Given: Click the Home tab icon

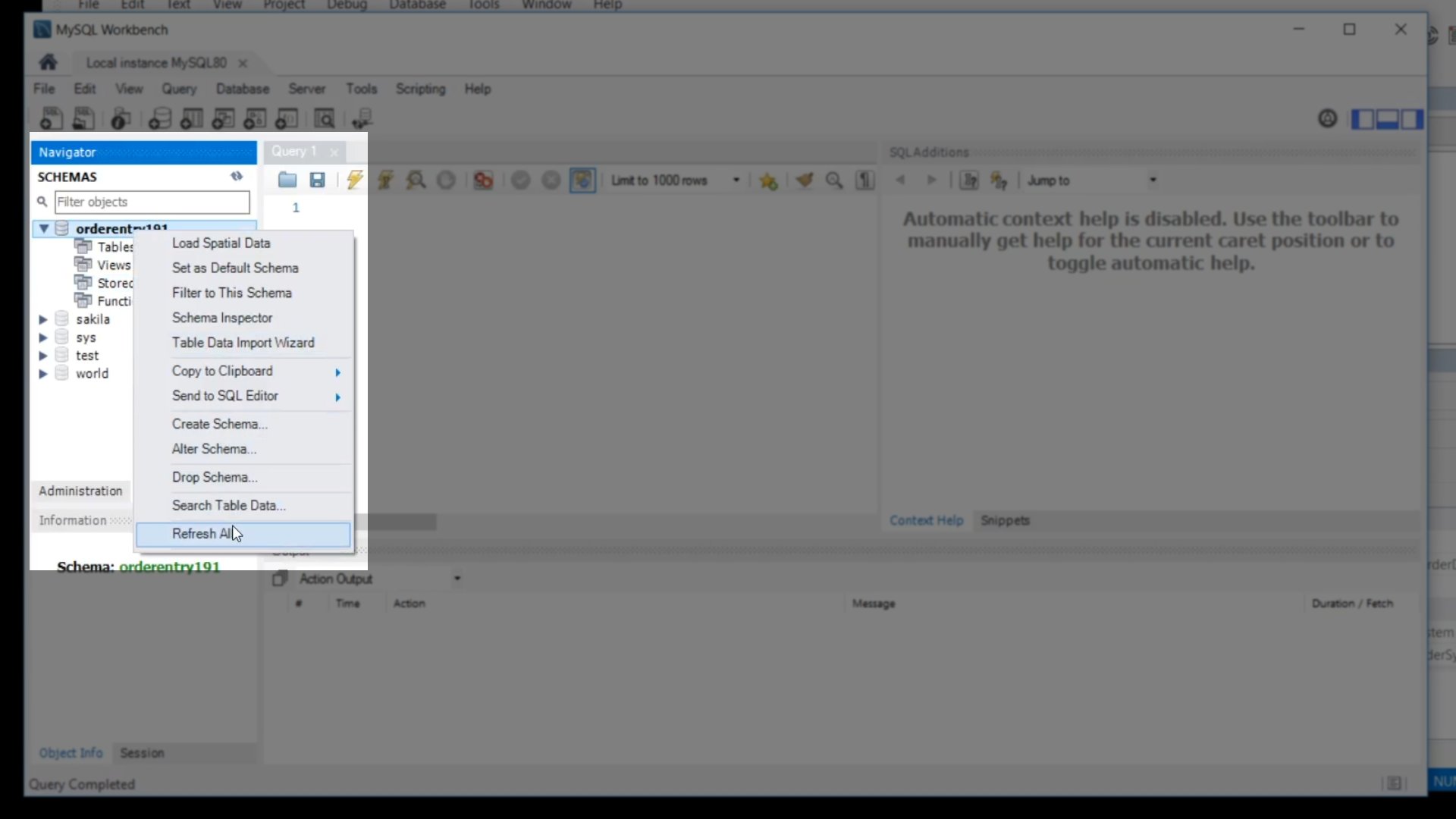Looking at the screenshot, I should [x=49, y=62].
